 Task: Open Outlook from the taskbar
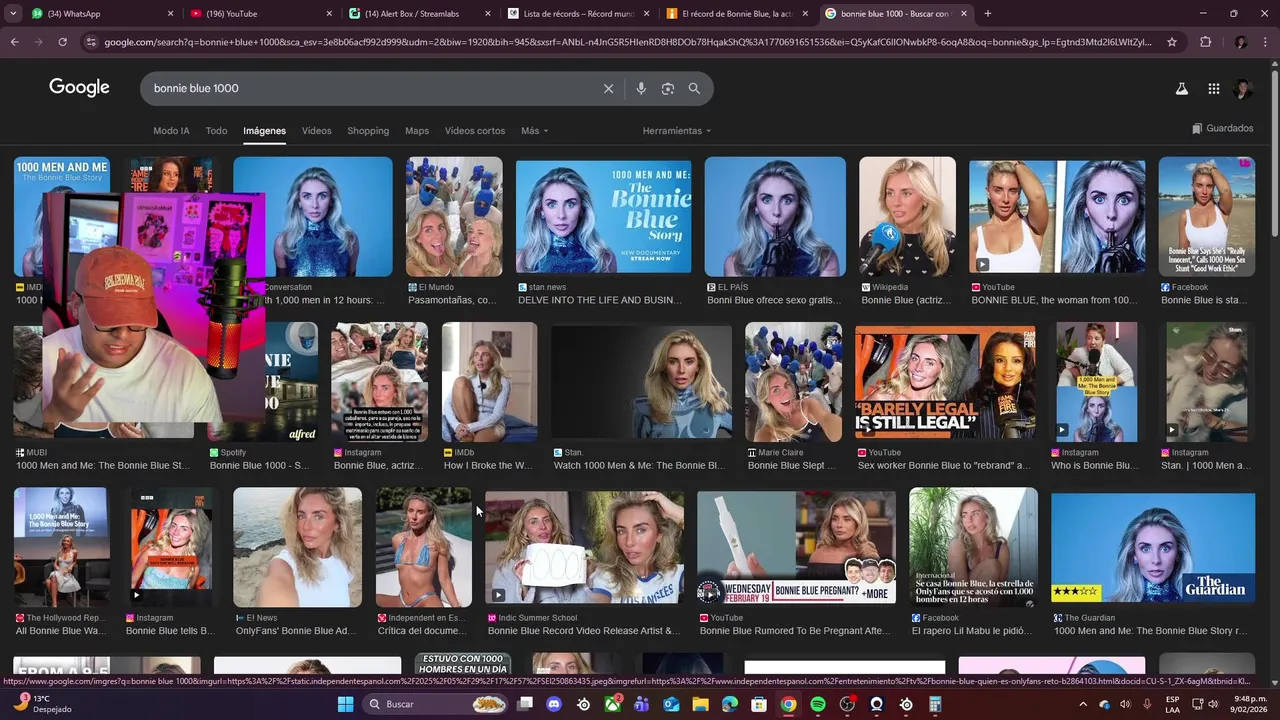pyautogui.click(x=671, y=704)
